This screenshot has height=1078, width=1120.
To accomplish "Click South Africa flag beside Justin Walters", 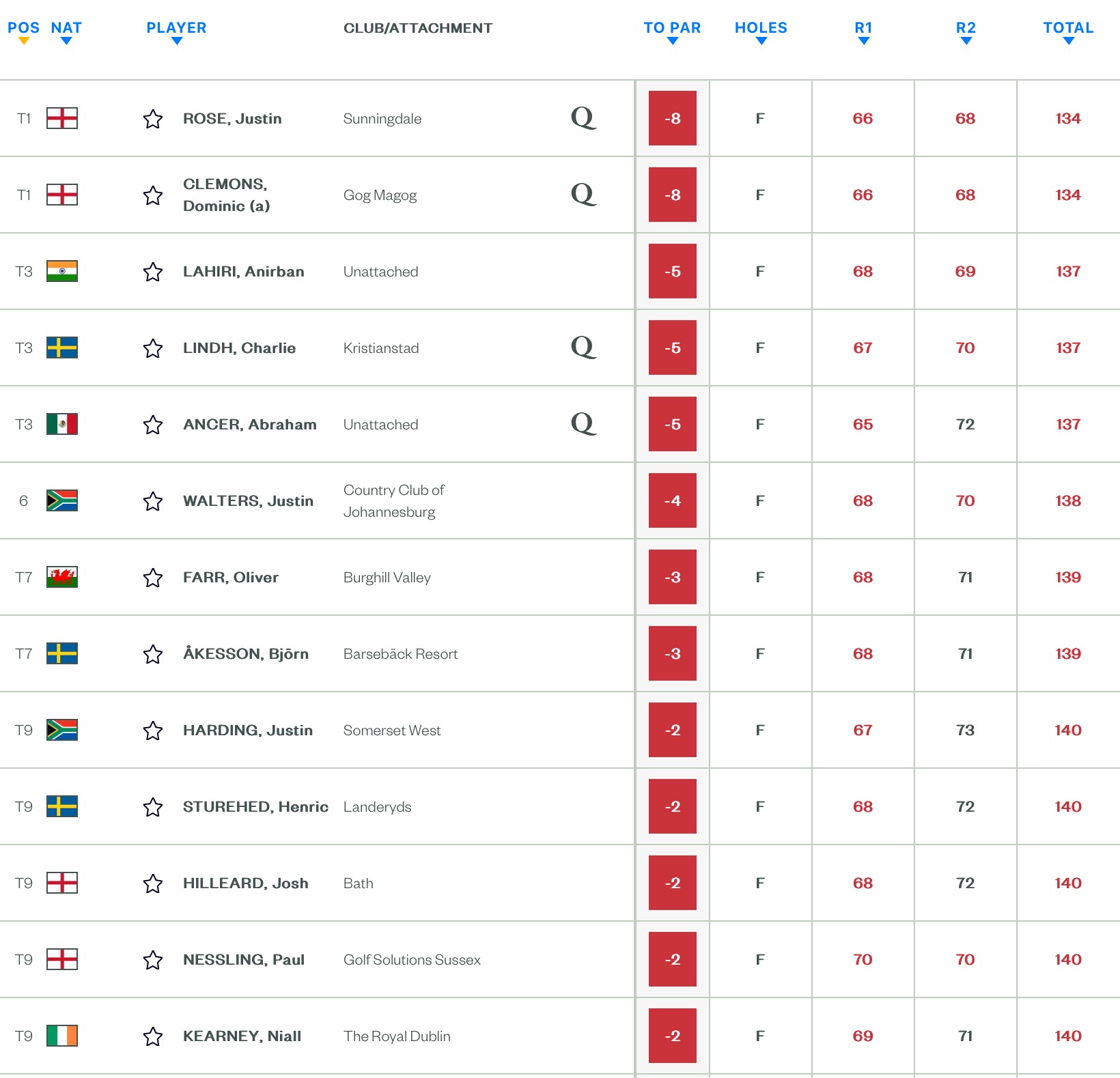I will (x=61, y=500).
